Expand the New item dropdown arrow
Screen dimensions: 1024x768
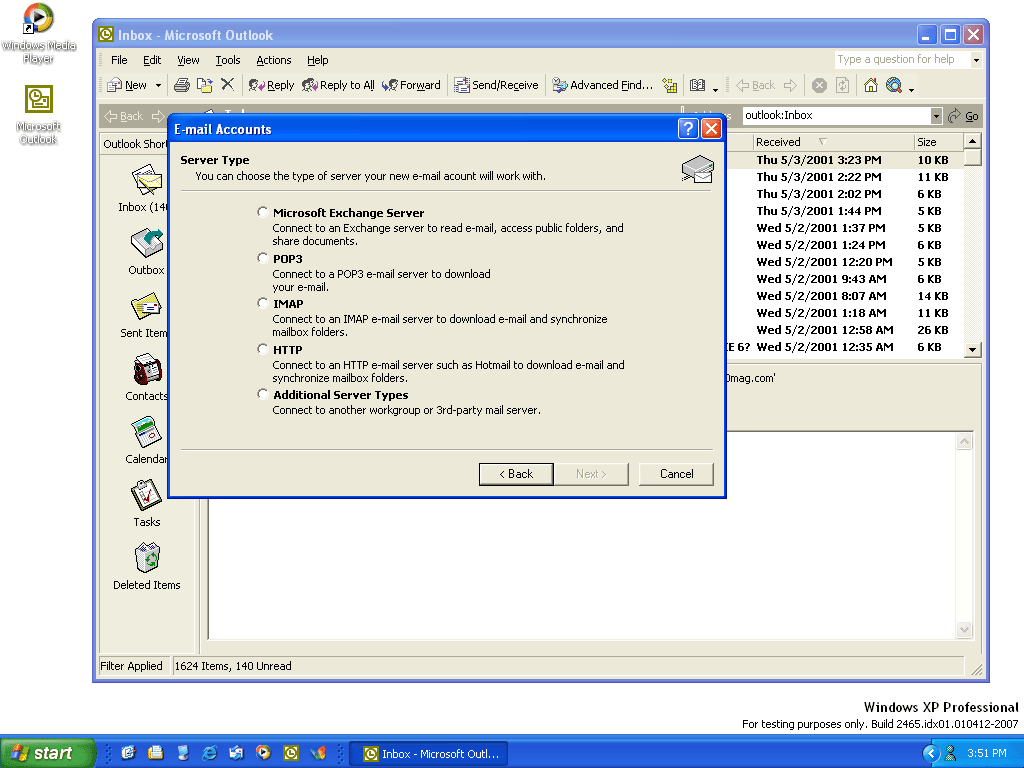(158, 85)
